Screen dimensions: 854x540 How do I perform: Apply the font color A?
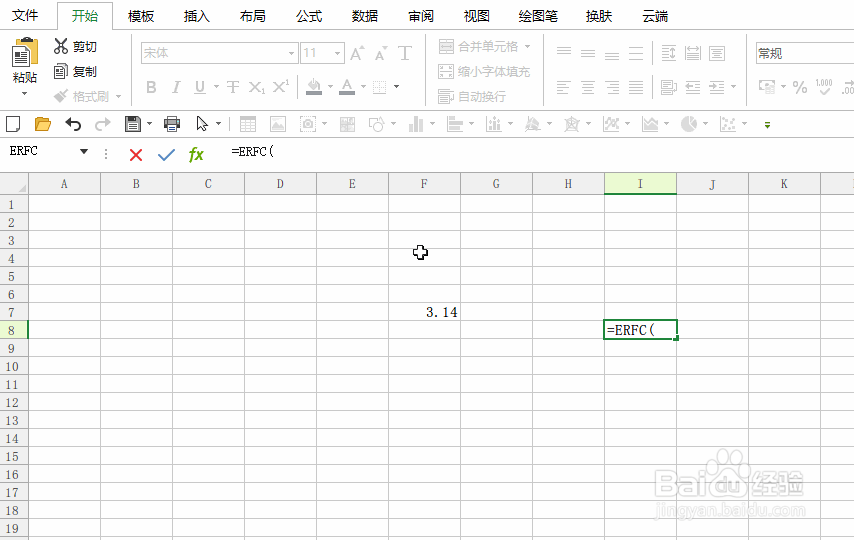(347, 87)
